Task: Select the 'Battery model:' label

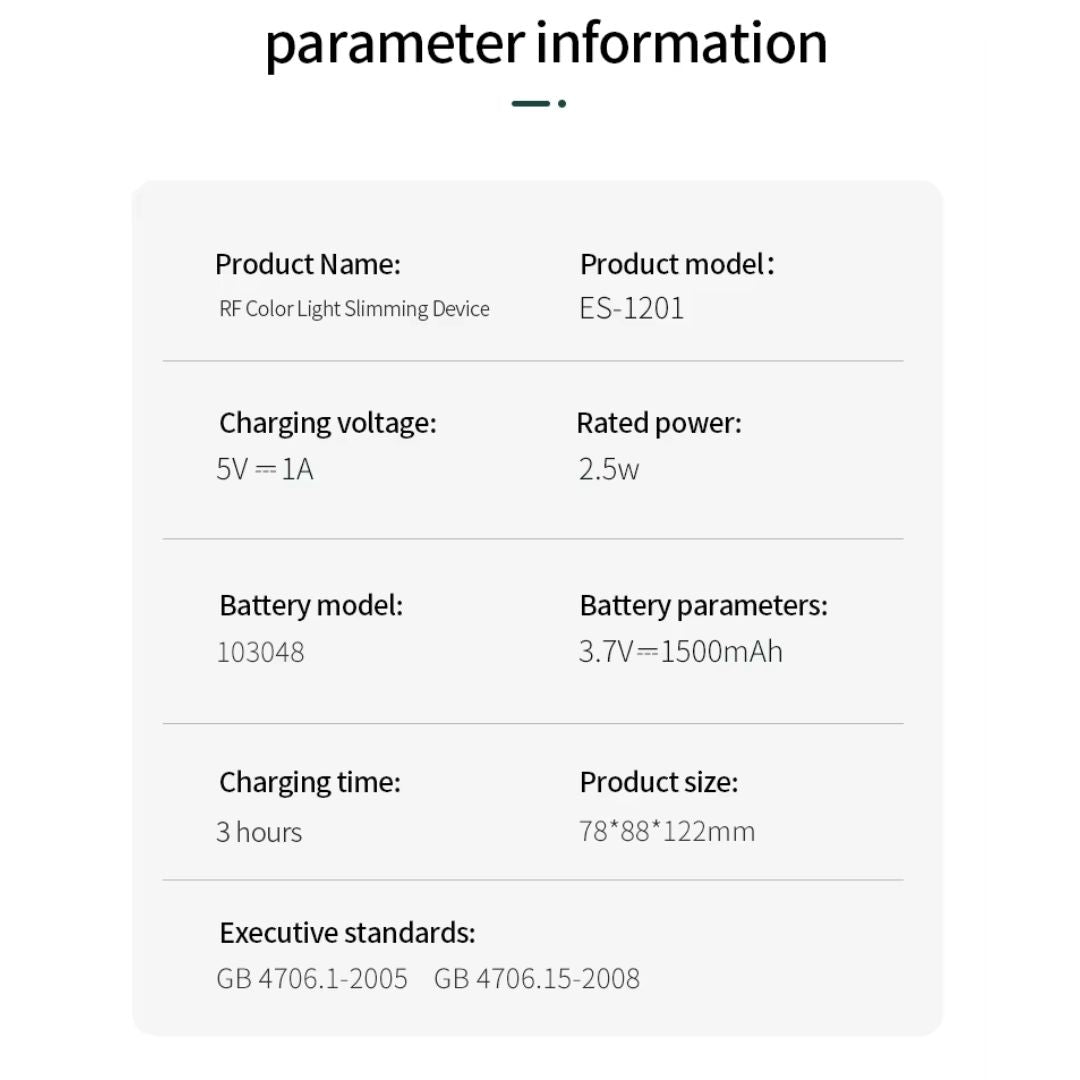Action: pyautogui.click(x=311, y=605)
